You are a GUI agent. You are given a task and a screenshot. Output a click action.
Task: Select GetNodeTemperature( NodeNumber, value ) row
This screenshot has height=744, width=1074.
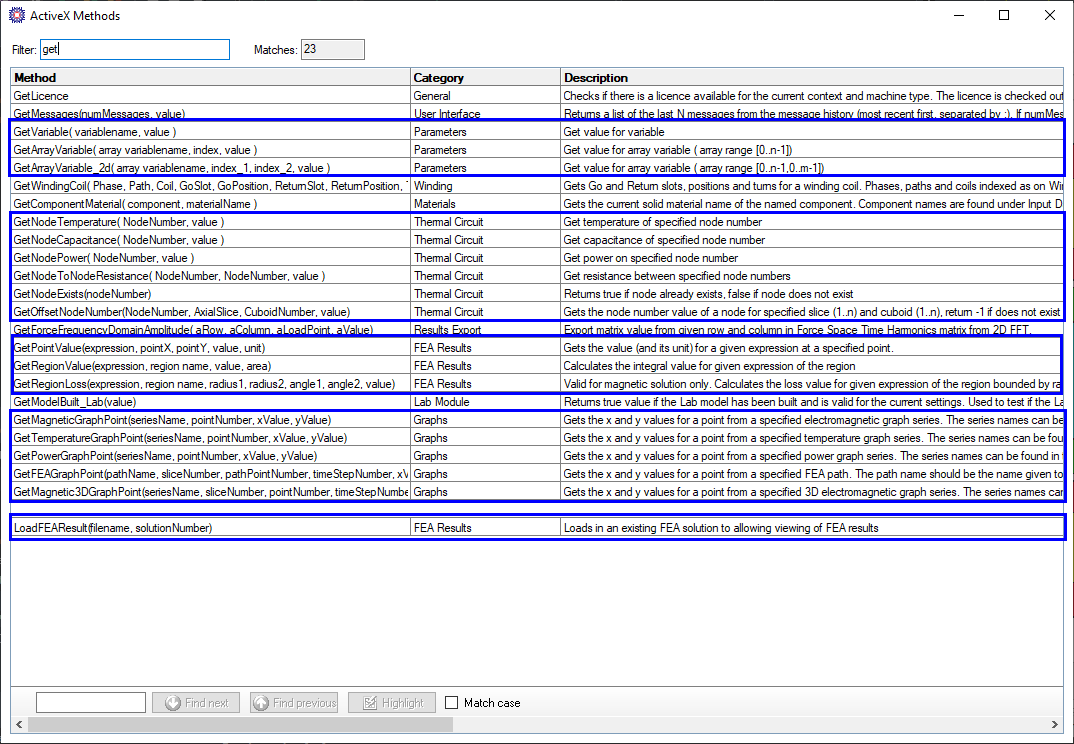(x=537, y=222)
